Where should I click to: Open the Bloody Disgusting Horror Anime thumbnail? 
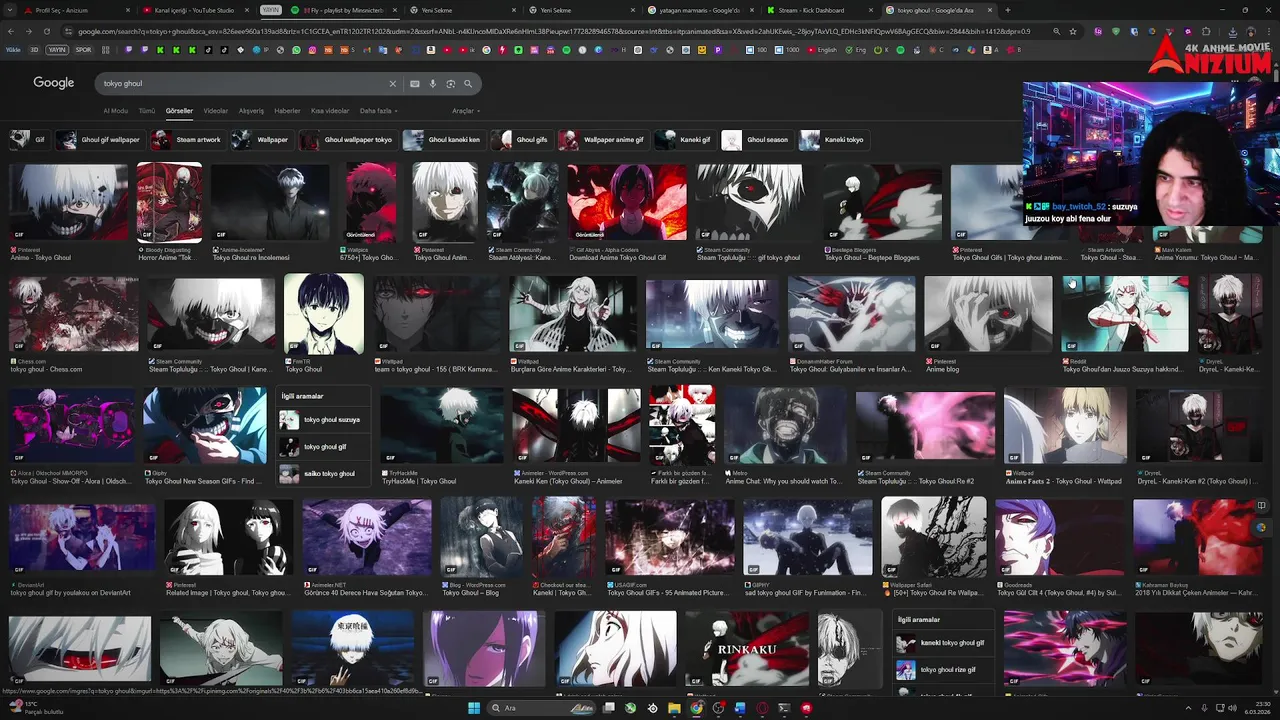169,203
